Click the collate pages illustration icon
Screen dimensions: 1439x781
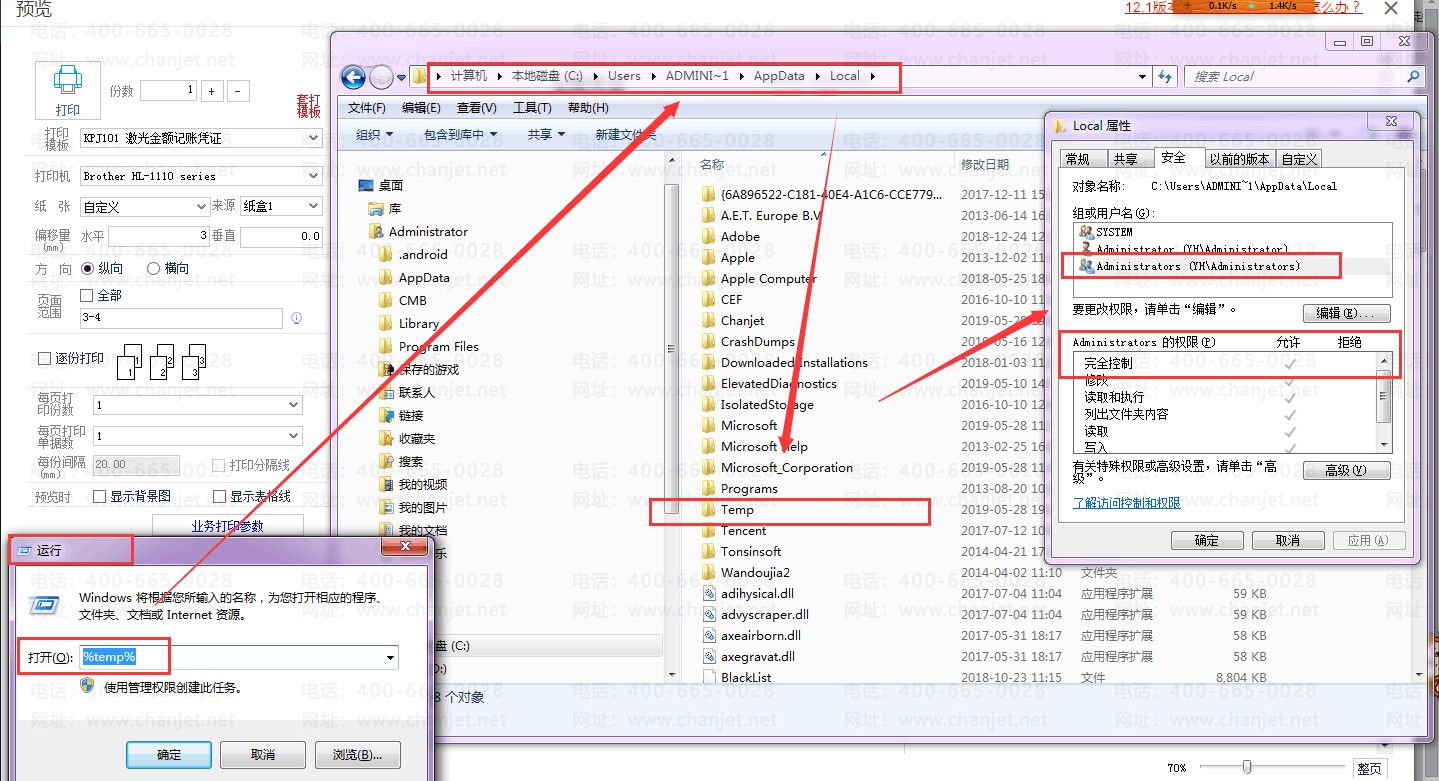(x=162, y=361)
